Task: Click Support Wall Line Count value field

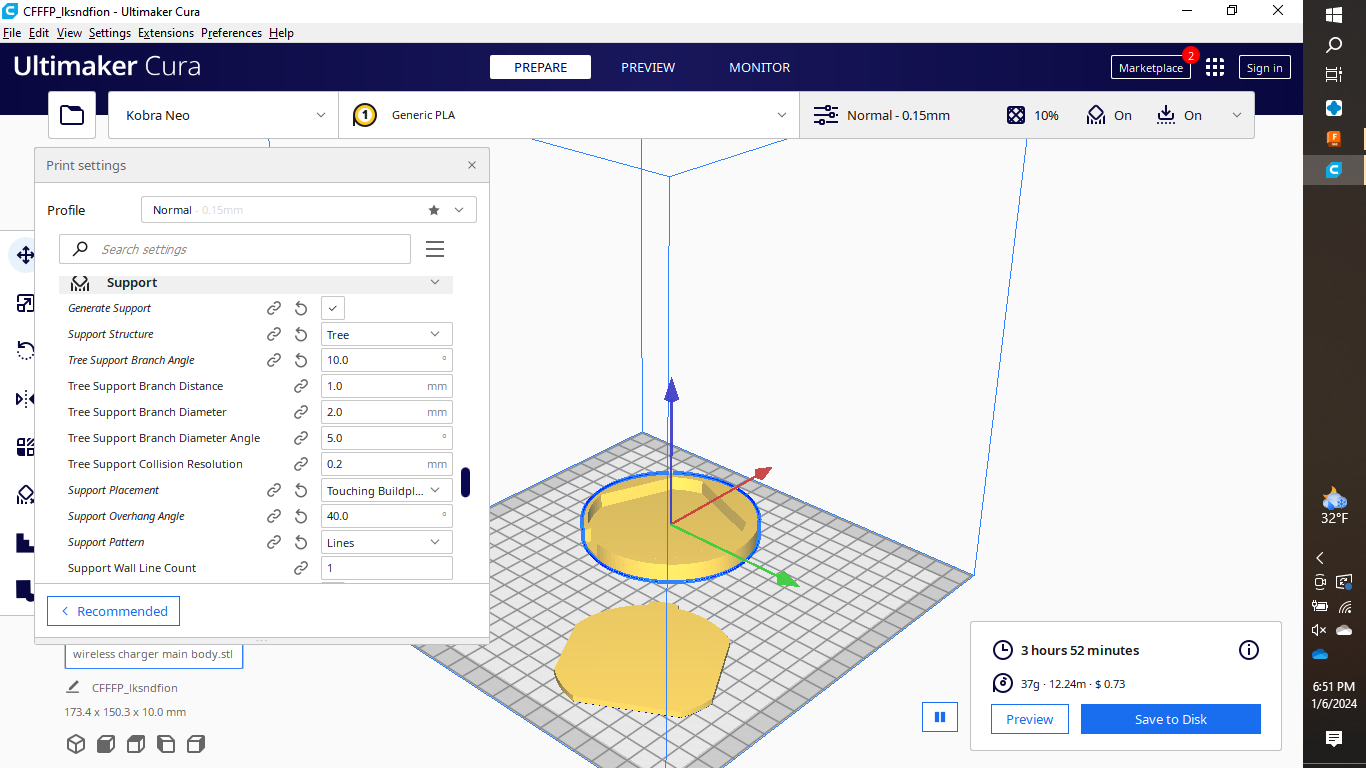Action: (386, 568)
